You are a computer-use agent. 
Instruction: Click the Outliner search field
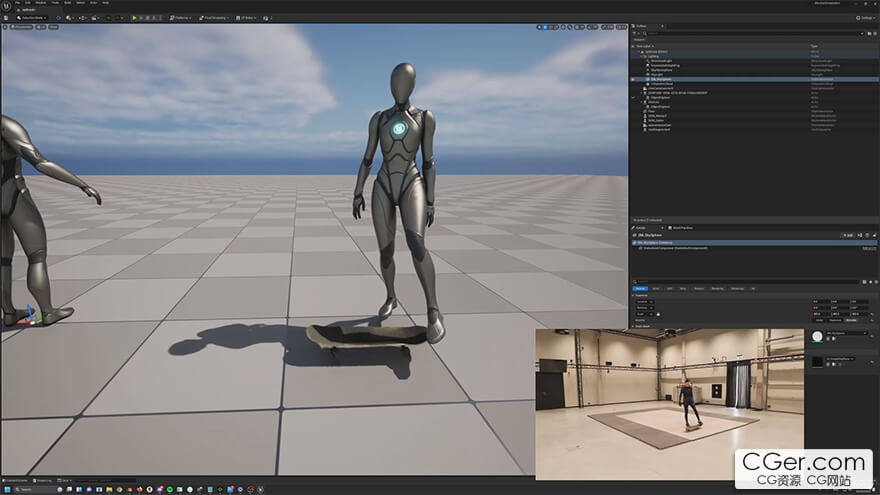point(753,34)
